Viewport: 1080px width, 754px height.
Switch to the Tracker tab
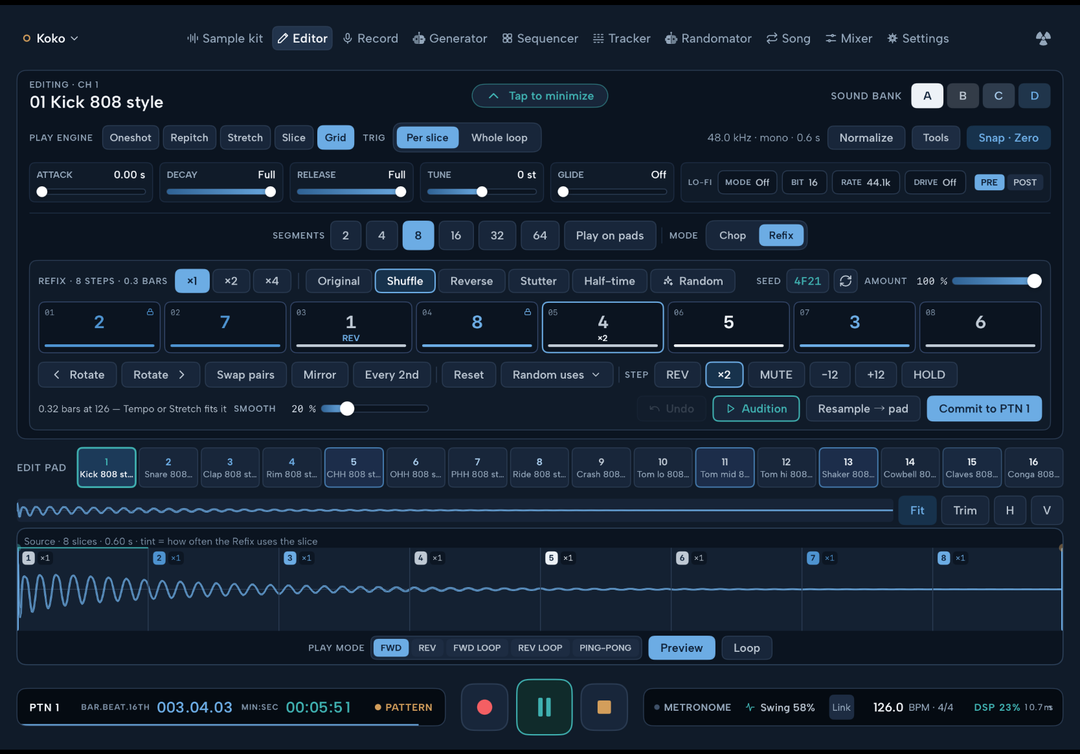pos(621,39)
